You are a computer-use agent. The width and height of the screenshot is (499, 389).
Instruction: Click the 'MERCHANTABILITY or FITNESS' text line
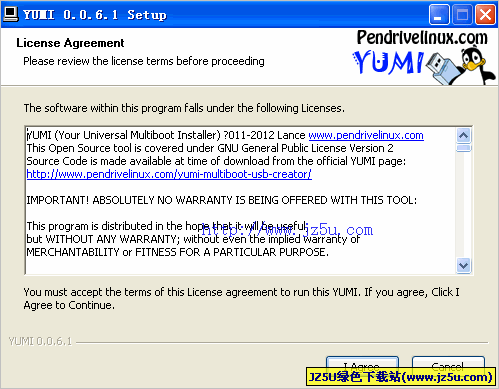pyautogui.click(x=178, y=252)
